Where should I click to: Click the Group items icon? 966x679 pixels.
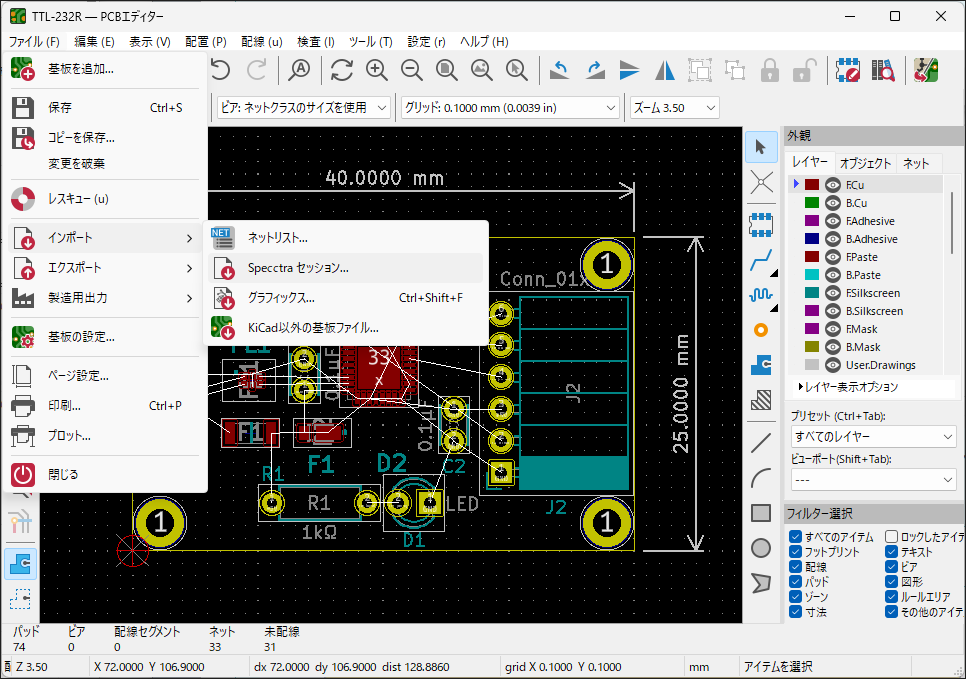[x=700, y=70]
